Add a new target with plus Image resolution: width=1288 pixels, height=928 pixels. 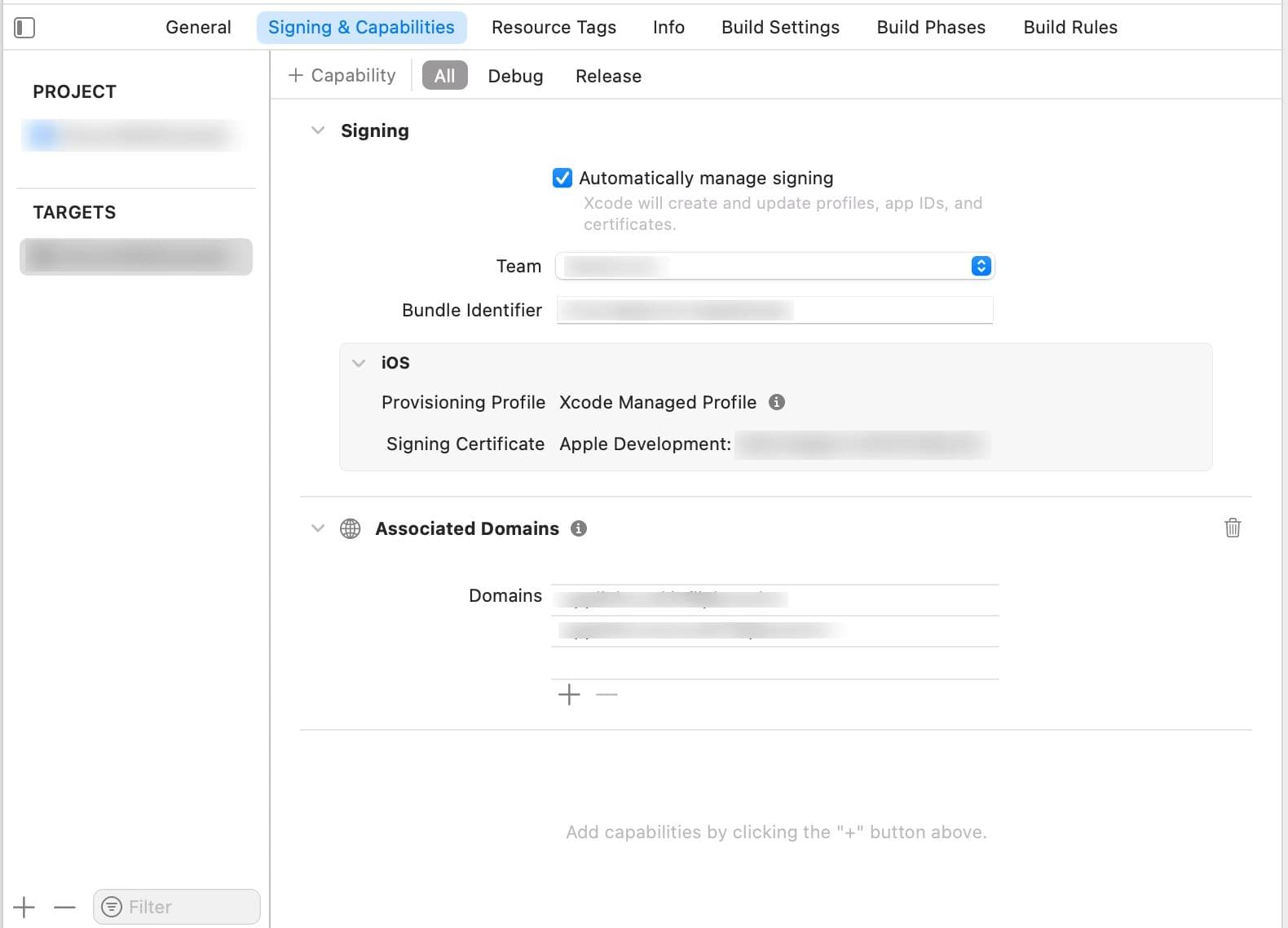[x=24, y=907]
